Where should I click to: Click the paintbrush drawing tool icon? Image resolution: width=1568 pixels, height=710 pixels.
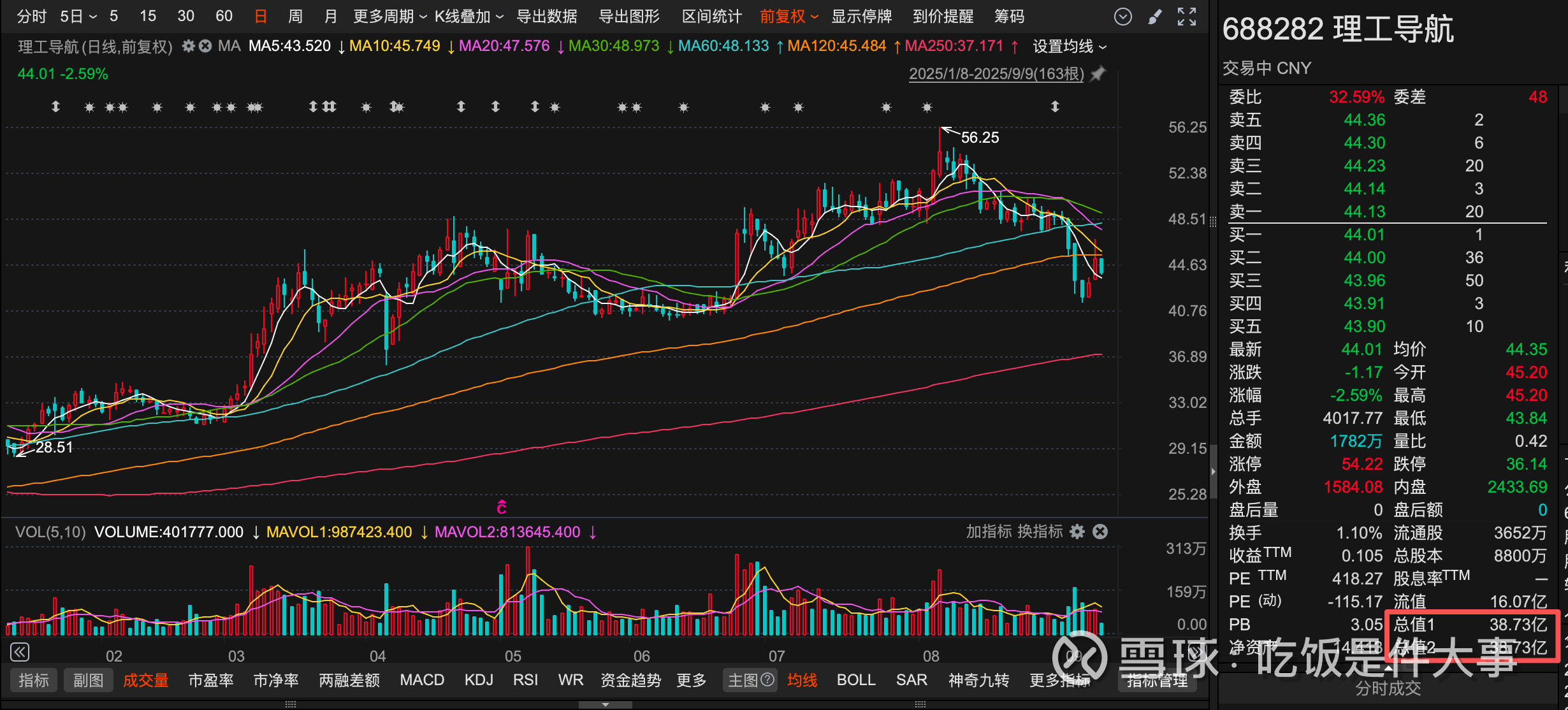1154,17
